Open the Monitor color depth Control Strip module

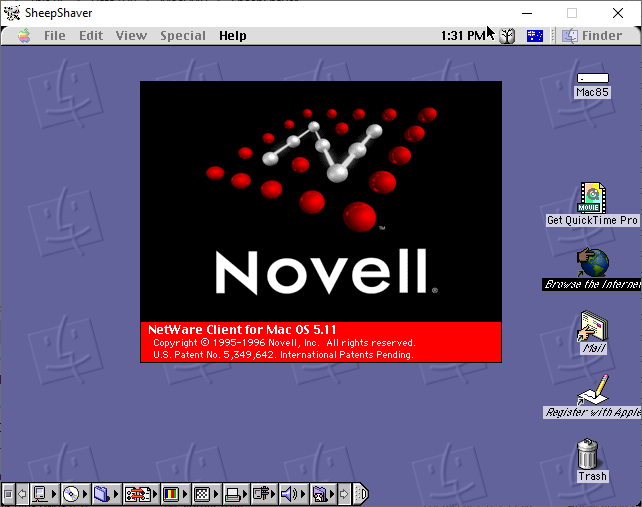[x=175, y=494]
